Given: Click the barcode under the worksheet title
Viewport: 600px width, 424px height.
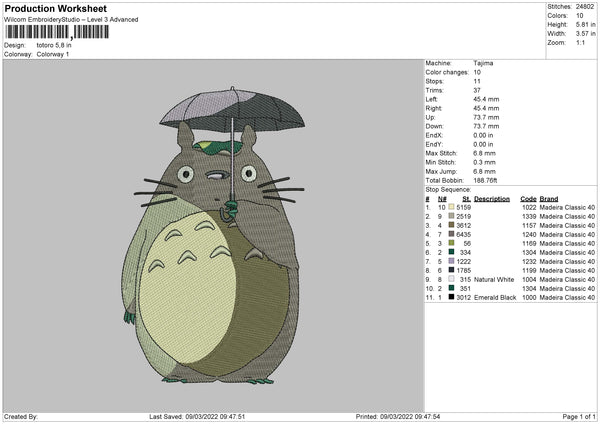Looking at the screenshot, I should coord(57,32).
